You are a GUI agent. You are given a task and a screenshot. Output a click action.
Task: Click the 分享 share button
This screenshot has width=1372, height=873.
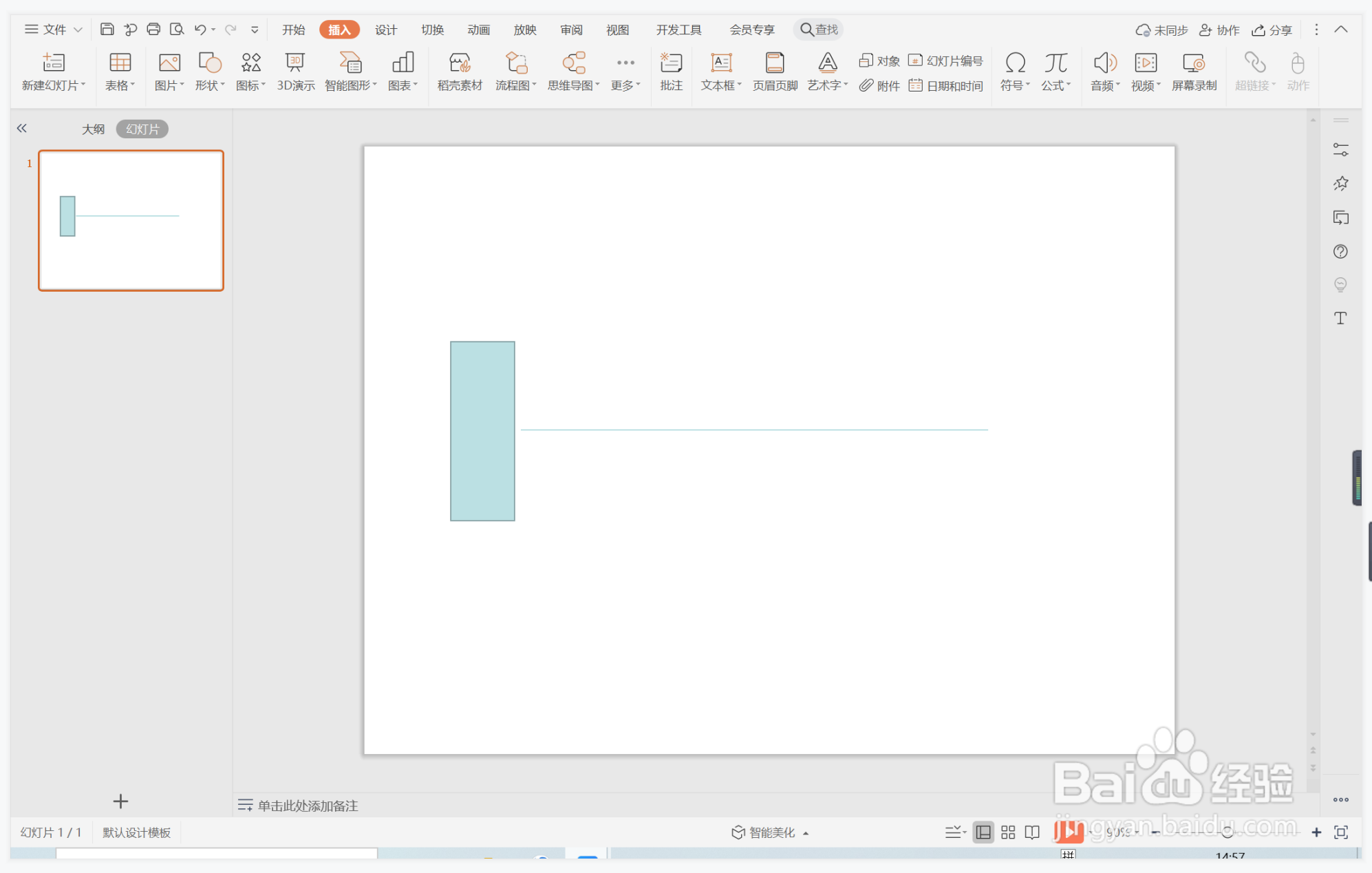pyautogui.click(x=1272, y=30)
